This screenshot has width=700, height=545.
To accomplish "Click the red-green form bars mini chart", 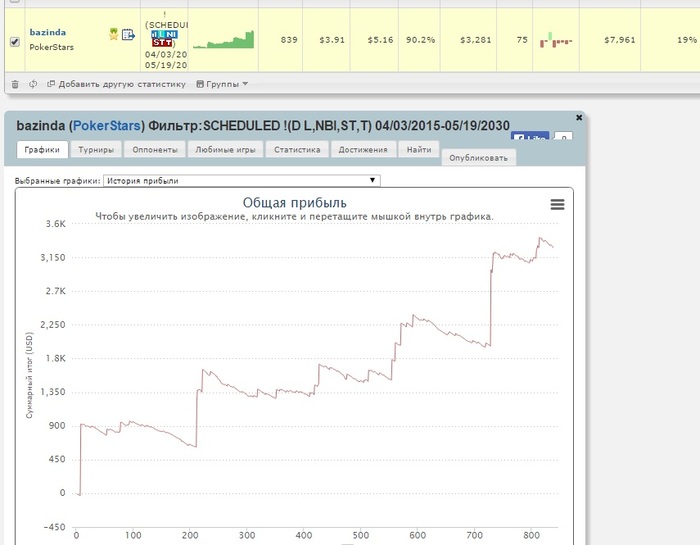I will coord(556,40).
